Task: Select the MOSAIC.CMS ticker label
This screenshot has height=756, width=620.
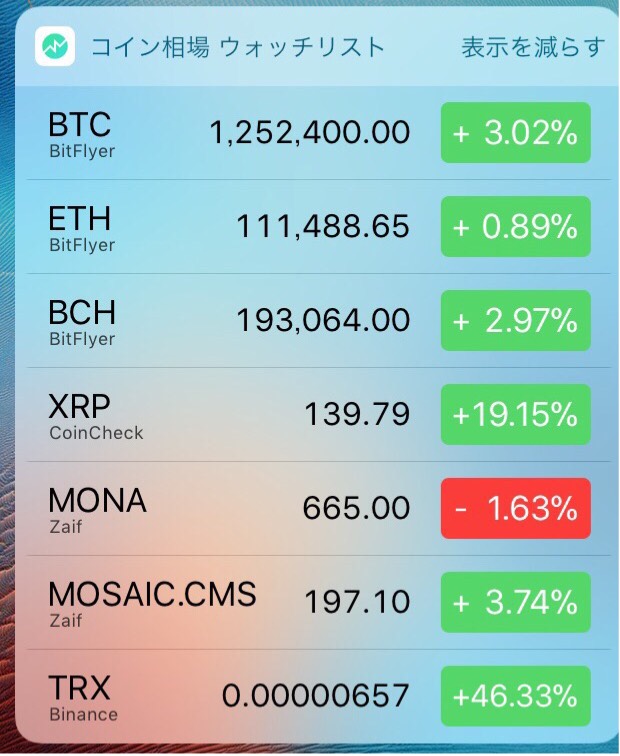Action: [152, 594]
